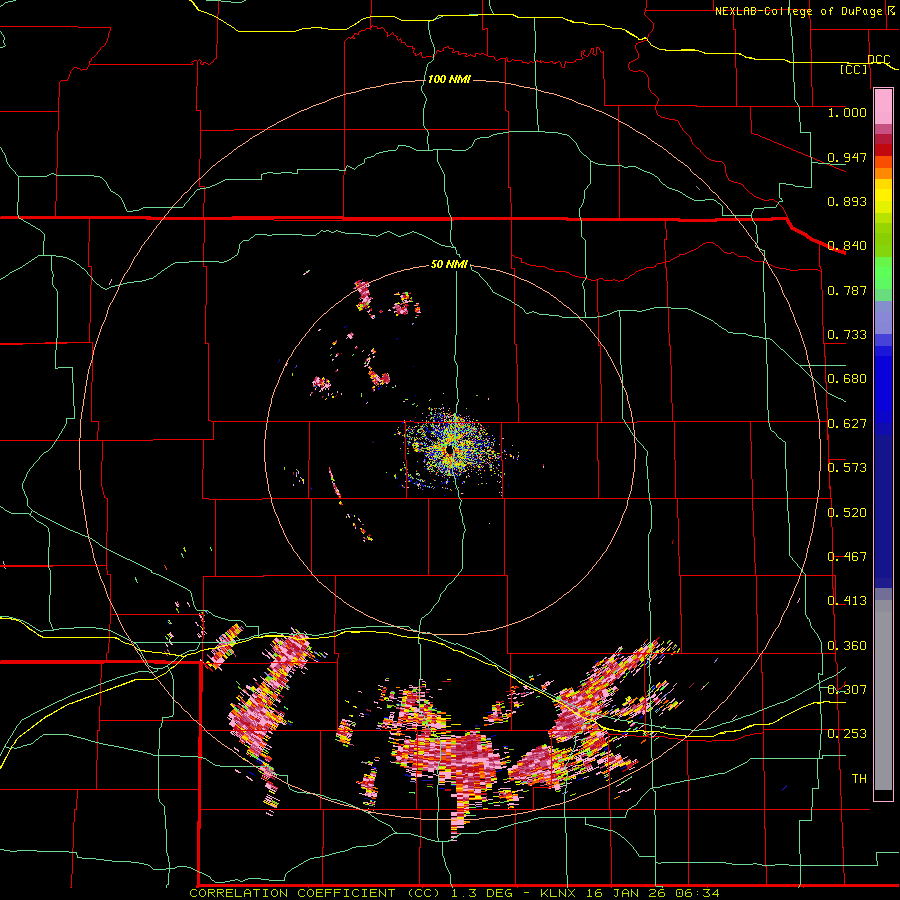
Task: Select the 0.413 scale value
Action: click(847, 601)
